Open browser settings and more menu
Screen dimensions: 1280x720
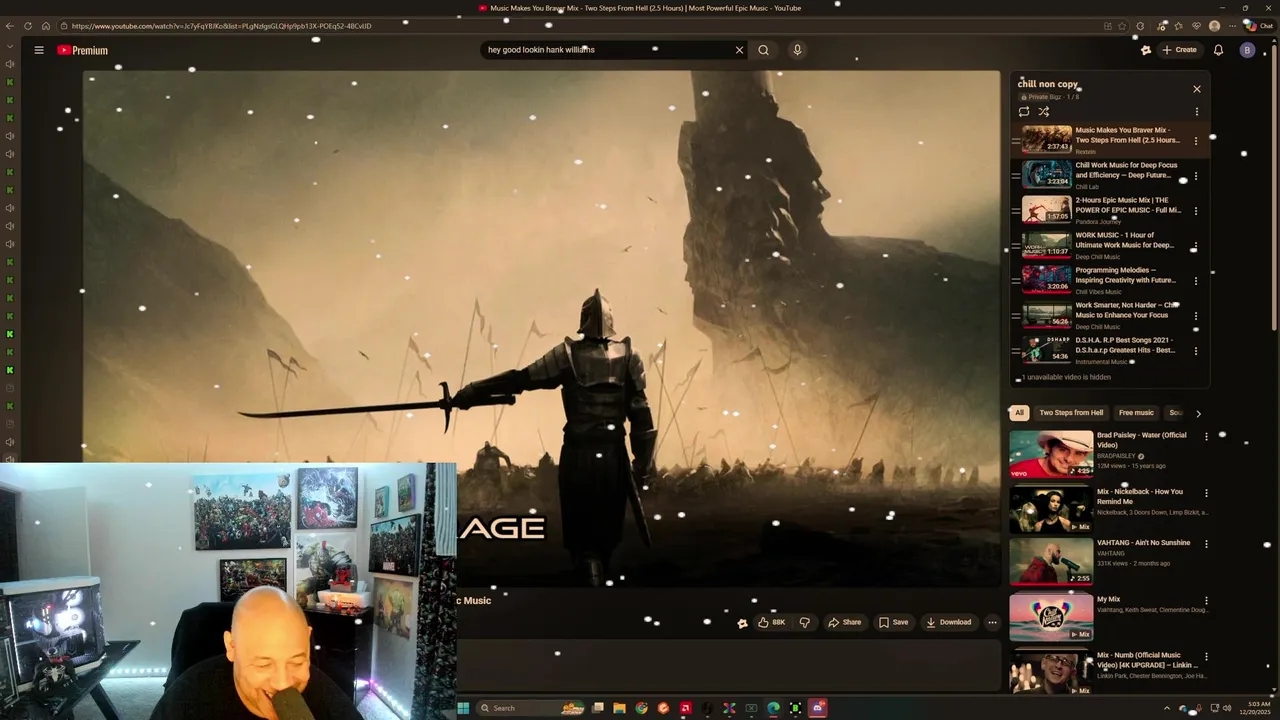(1231, 26)
